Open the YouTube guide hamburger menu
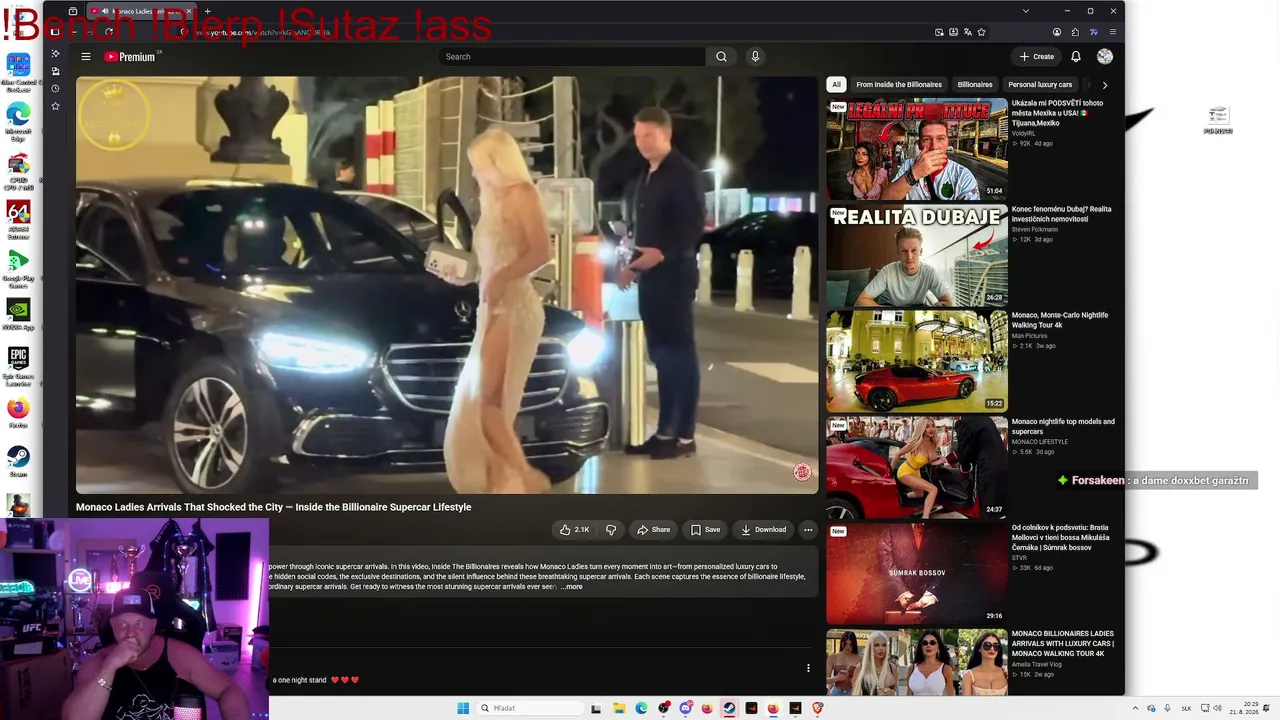Screen dimensions: 1280x720 tap(86, 57)
